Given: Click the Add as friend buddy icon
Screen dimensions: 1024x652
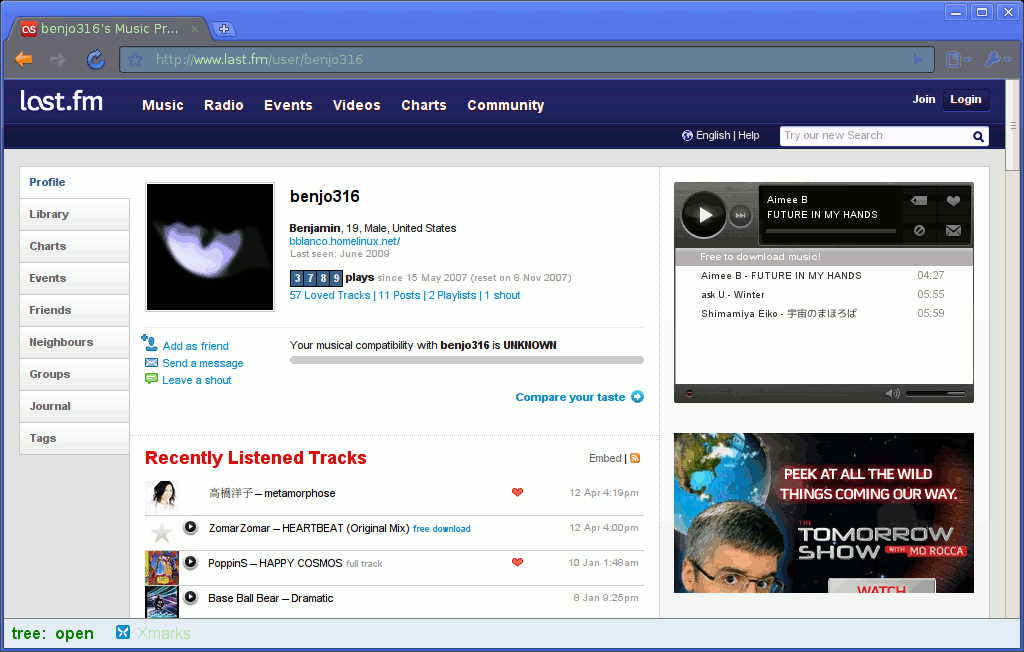Looking at the screenshot, I should pyautogui.click(x=150, y=345).
